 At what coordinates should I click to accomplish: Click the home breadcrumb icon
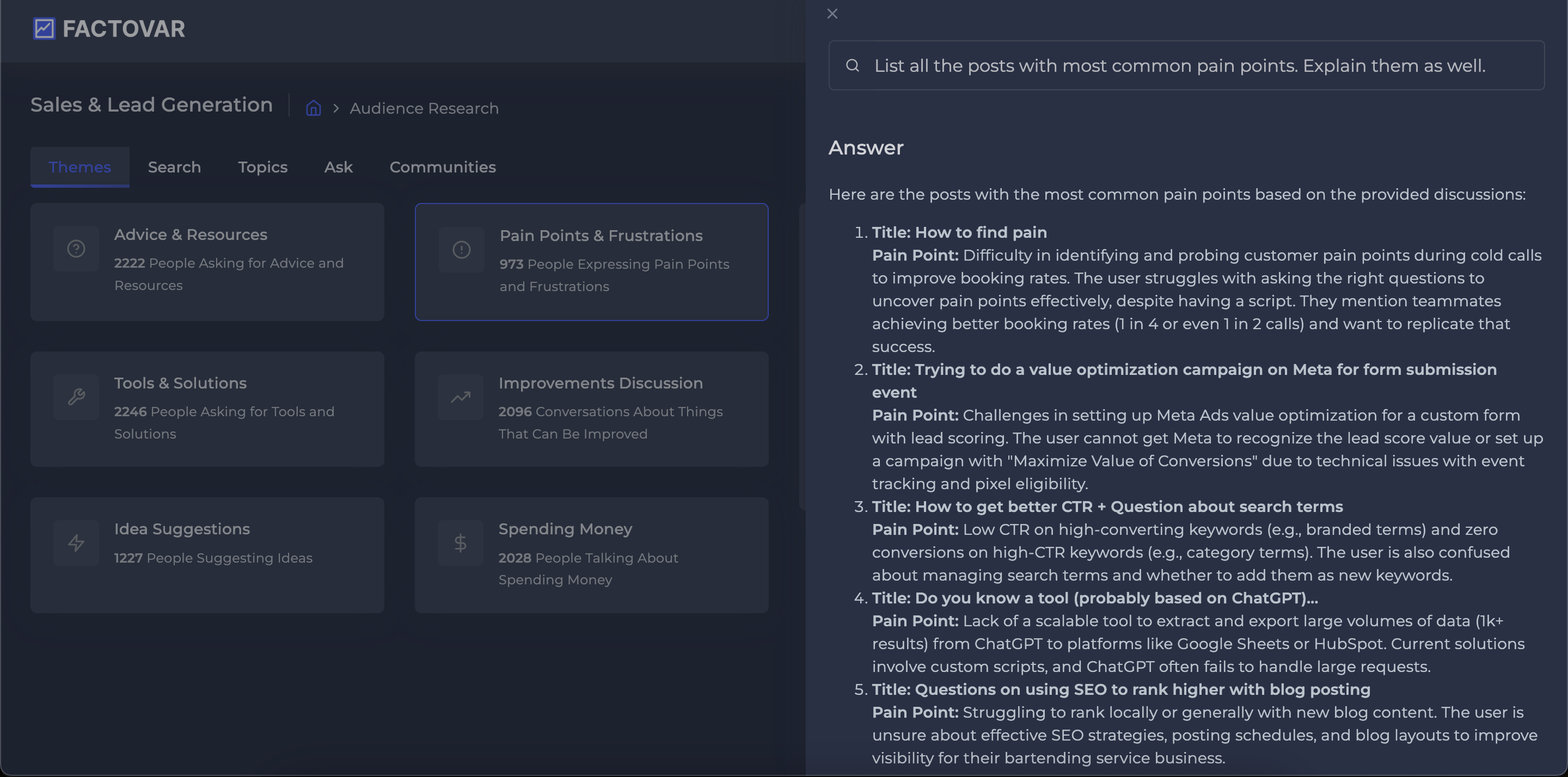(313, 108)
